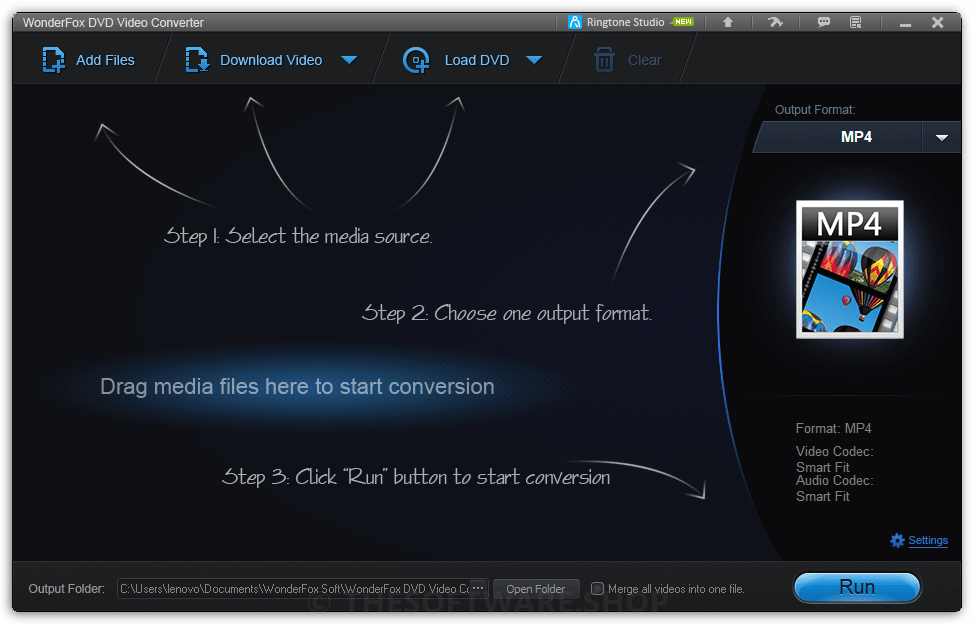
Task: Click the Settings gear icon
Action: tap(897, 540)
